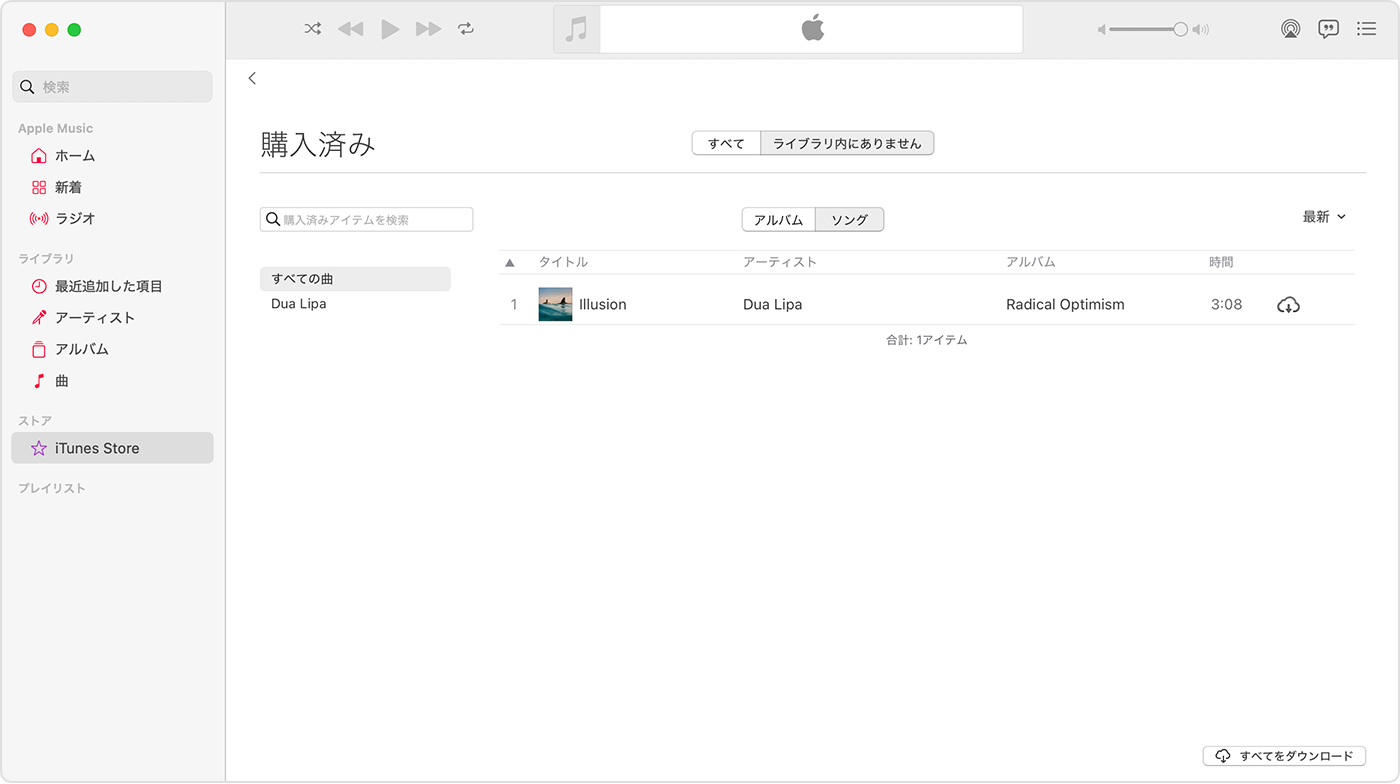Click the Apple logo in the display
The height and width of the screenshot is (784, 1400).
click(x=812, y=28)
